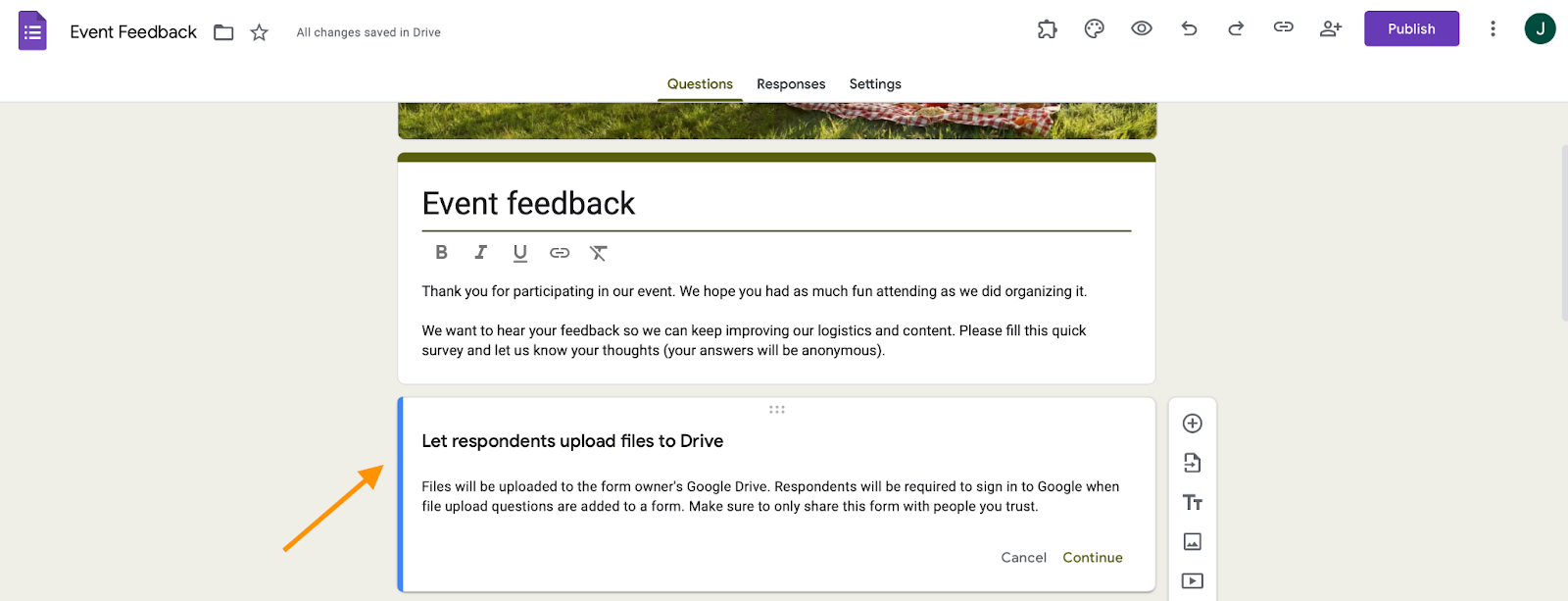Preview the form with eye icon
1568x601 pixels.
1141,29
